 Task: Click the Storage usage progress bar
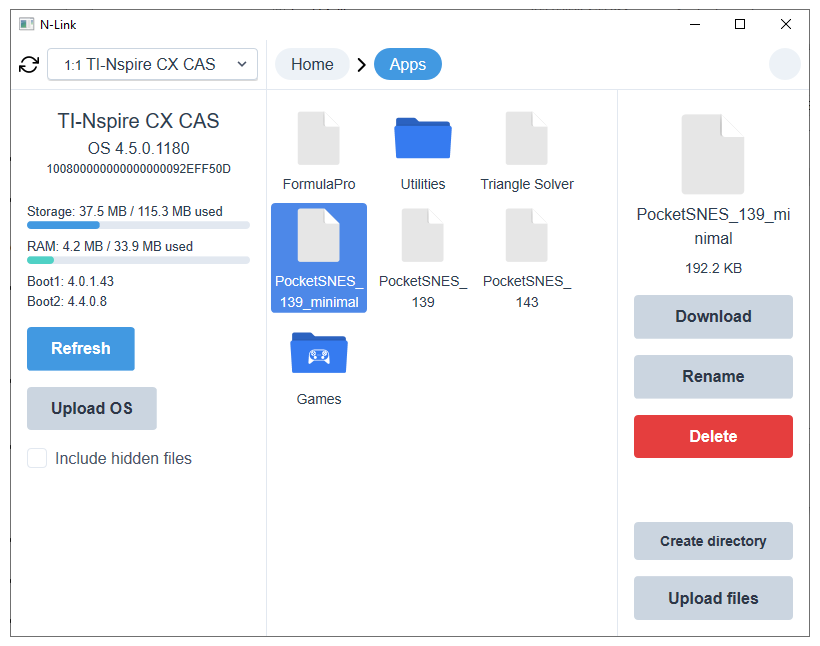(138, 225)
